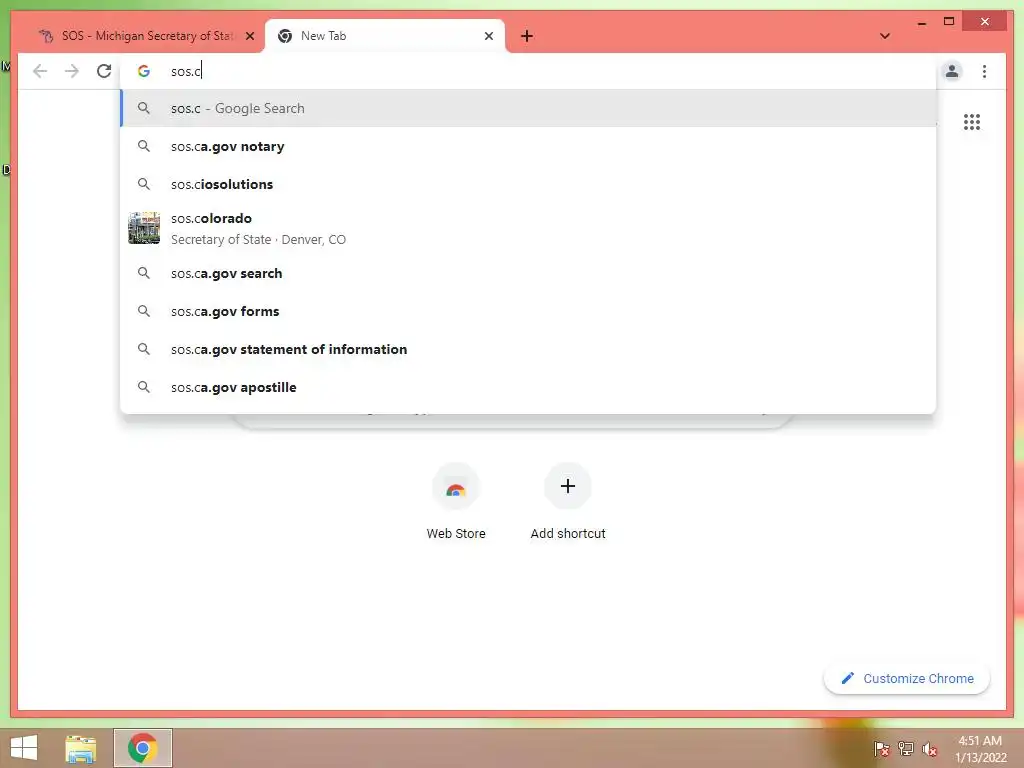Select the New Tab tab
Screen dimensions: 1024x768
pyautogui.click(x=385, y=36)
